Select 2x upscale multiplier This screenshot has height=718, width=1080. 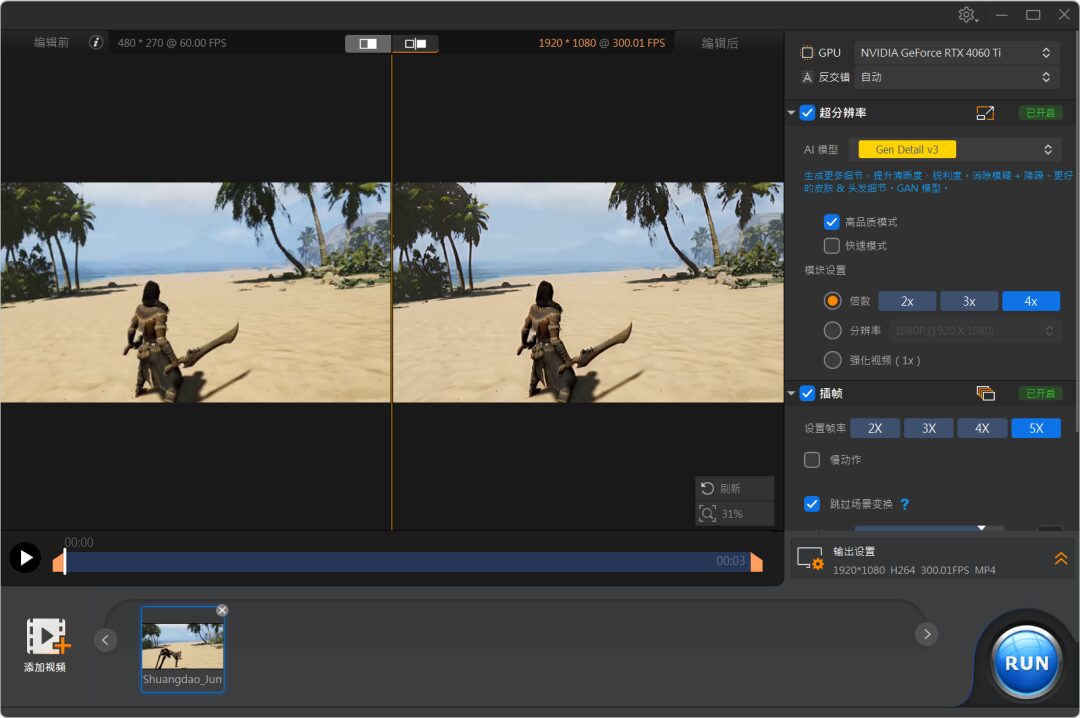(x=907, y=301)
